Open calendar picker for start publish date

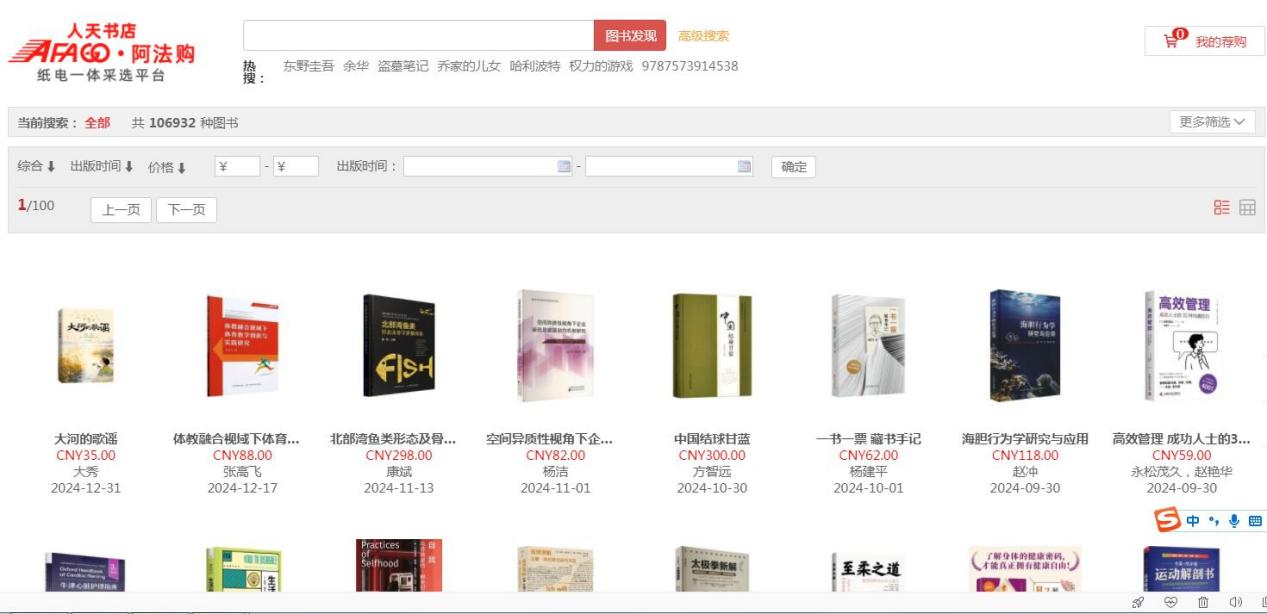563,166
